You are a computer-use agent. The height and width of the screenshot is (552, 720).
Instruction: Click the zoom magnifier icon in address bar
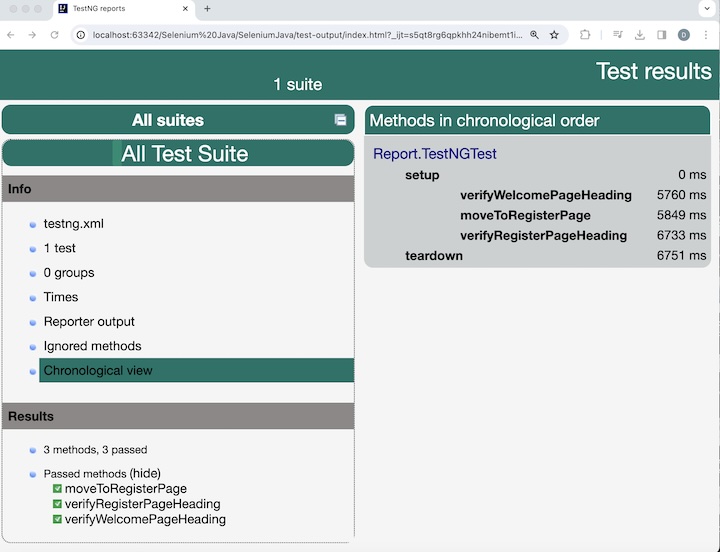pos(534,35)
